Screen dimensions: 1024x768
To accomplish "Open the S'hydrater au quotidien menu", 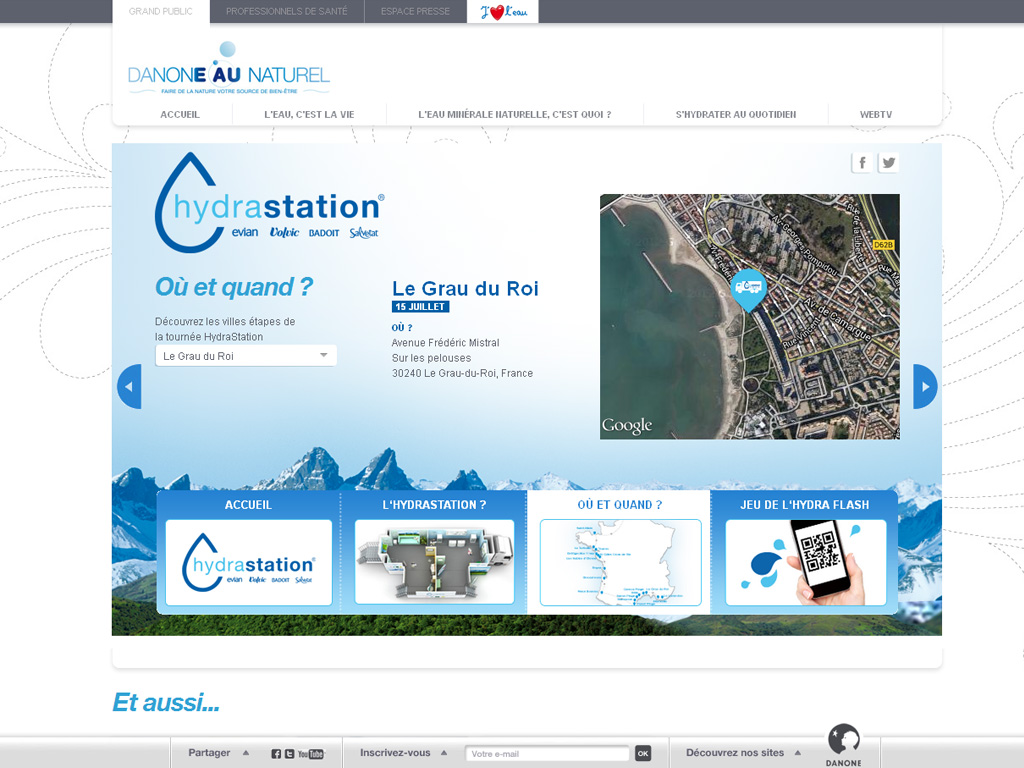I will pyautogui.click(x=736, y=114).
